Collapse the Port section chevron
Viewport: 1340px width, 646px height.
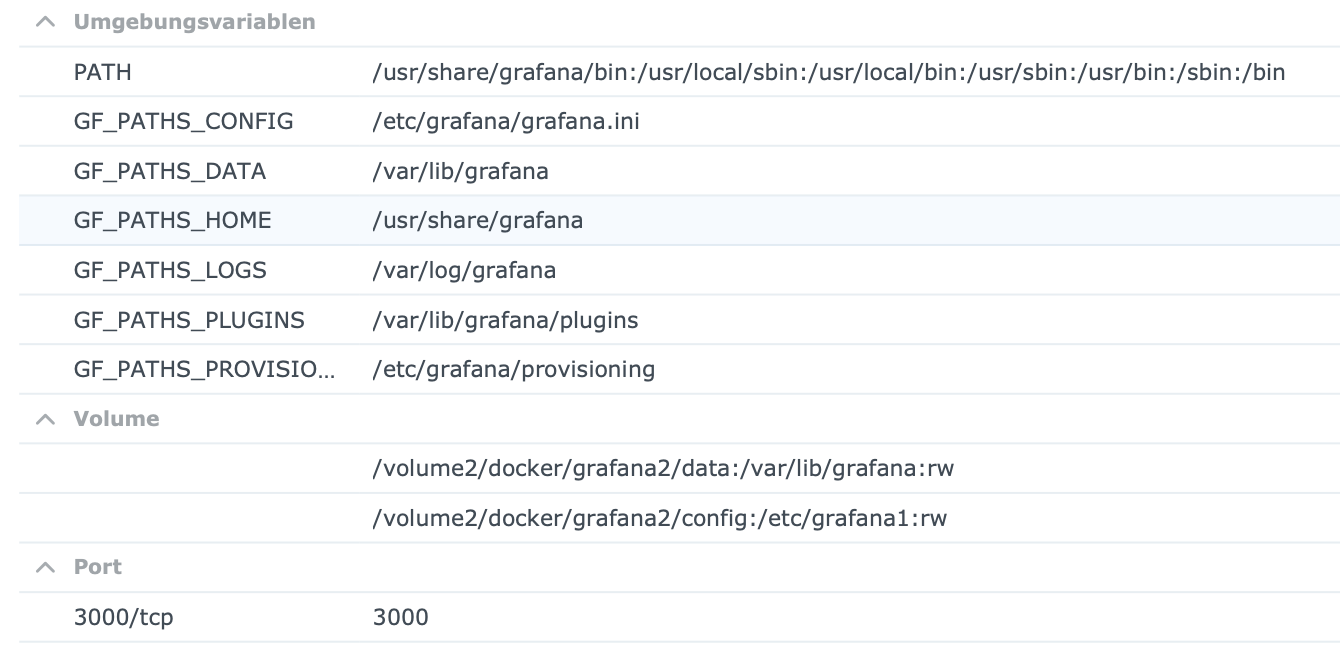tap(45, 567)
